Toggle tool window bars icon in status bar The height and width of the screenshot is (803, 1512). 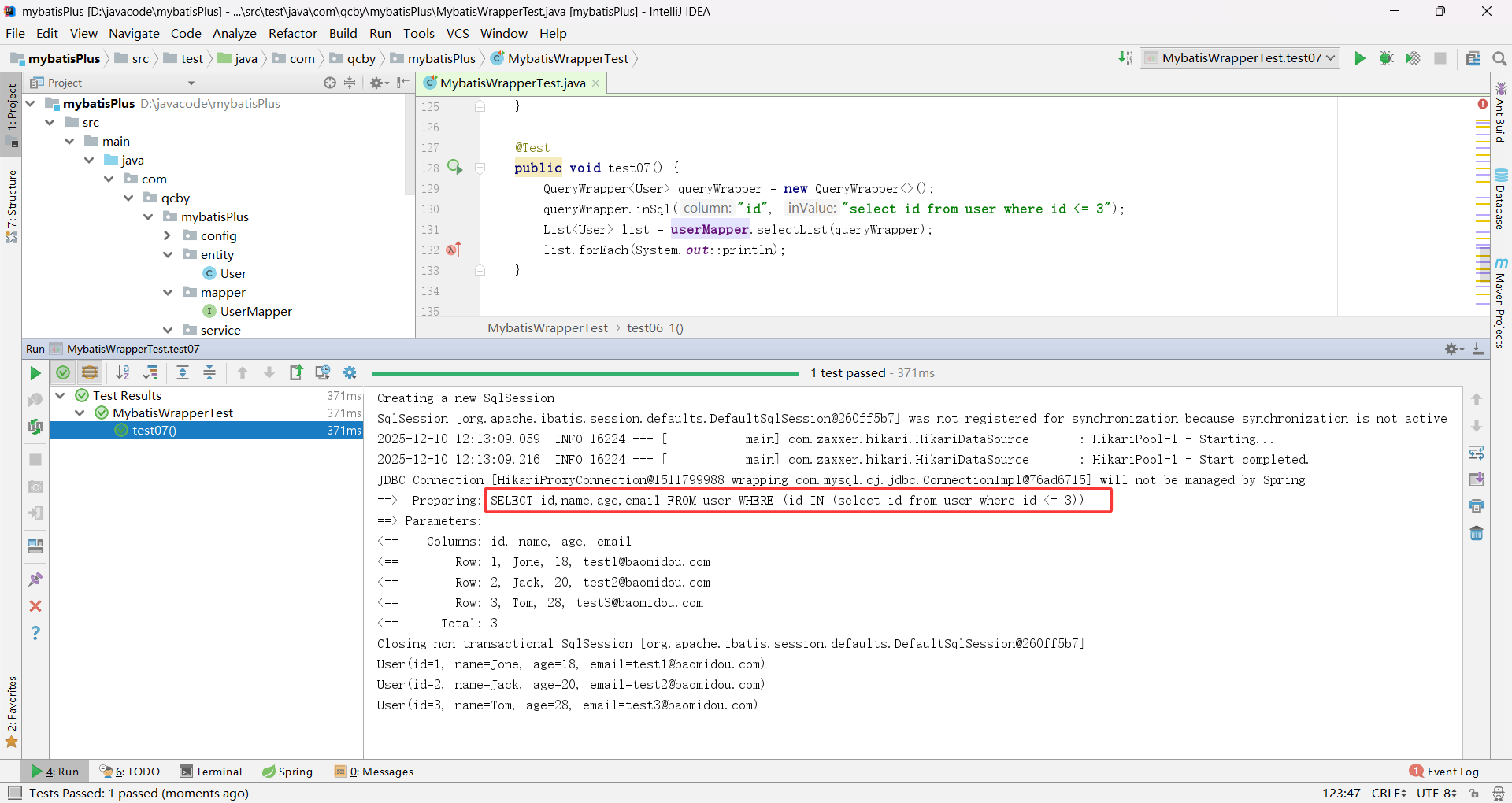click(x=14, y=793)
